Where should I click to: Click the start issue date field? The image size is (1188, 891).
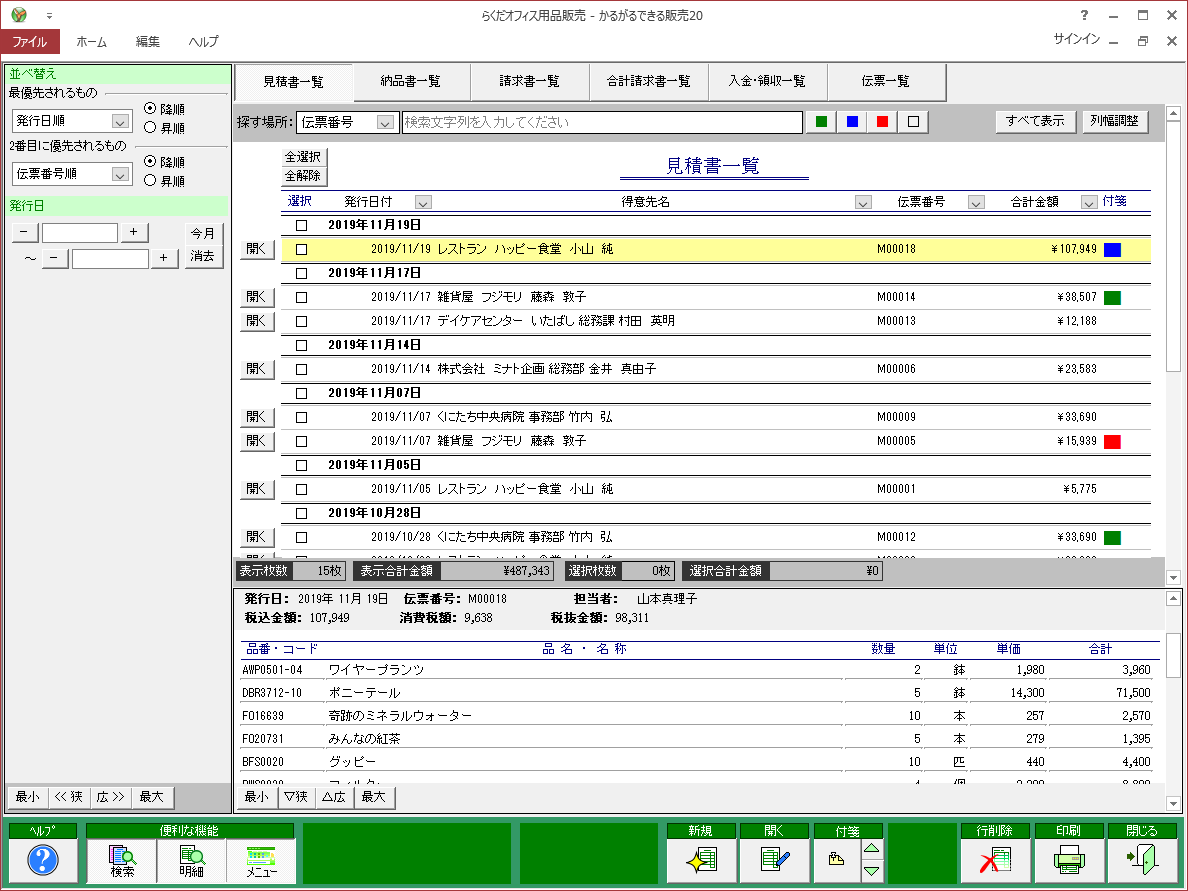(x=80, y=233)
